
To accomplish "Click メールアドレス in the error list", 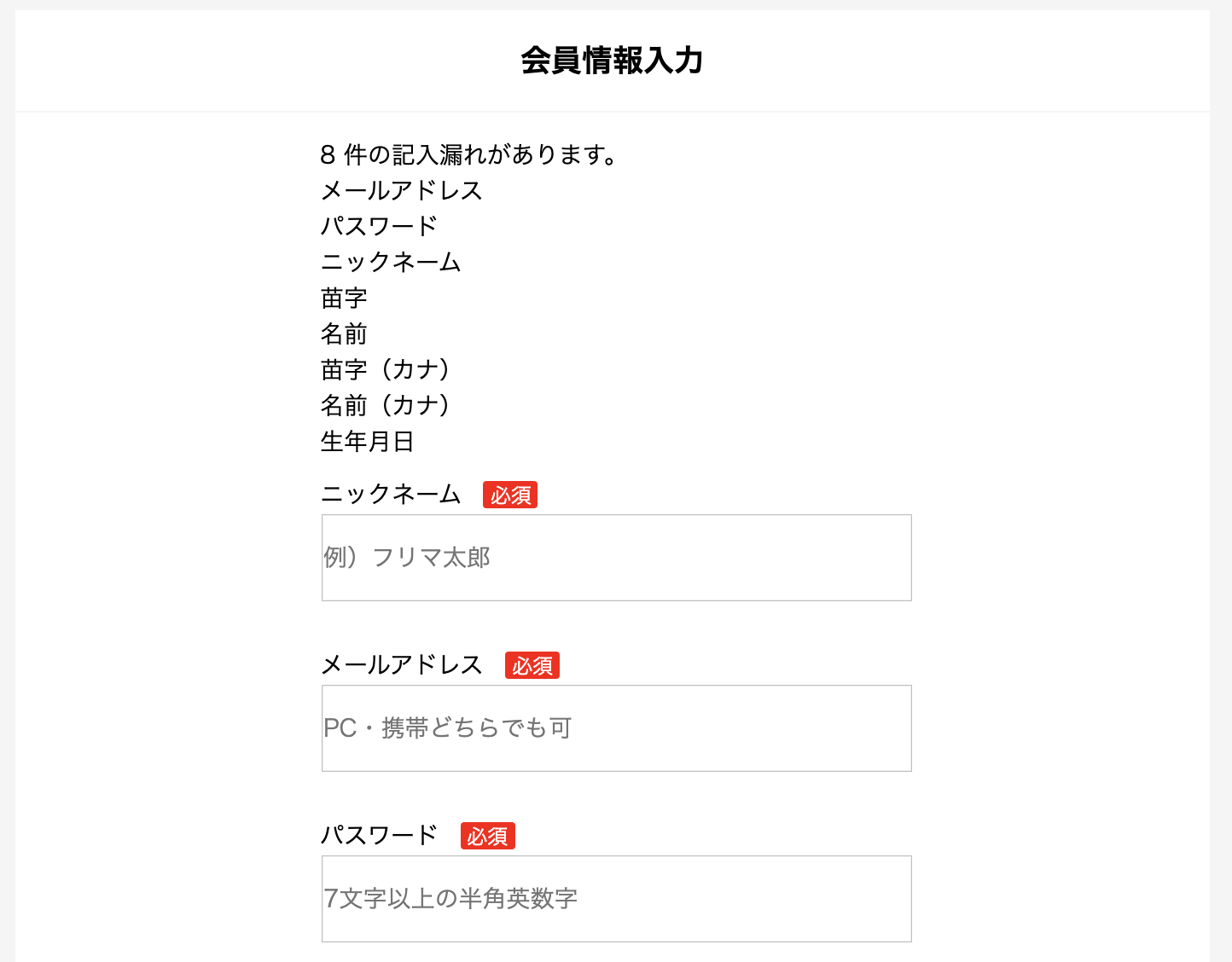I will 402,191.
